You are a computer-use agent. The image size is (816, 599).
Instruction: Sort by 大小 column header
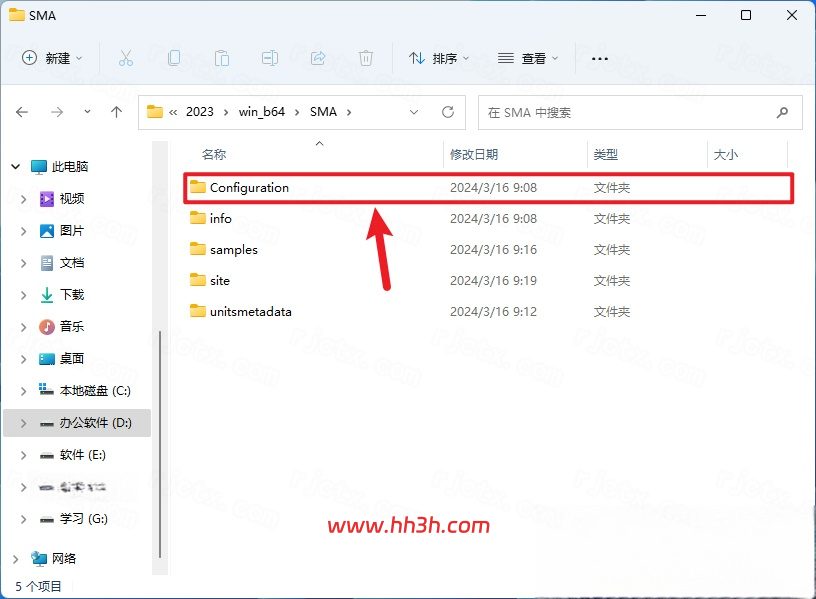coord(725,155)
